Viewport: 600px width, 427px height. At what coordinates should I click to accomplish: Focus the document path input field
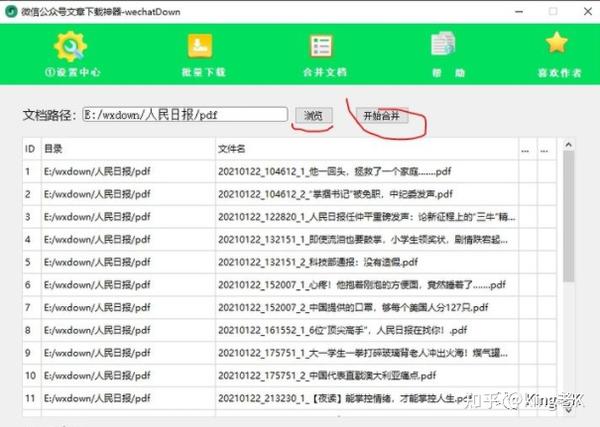185,114
